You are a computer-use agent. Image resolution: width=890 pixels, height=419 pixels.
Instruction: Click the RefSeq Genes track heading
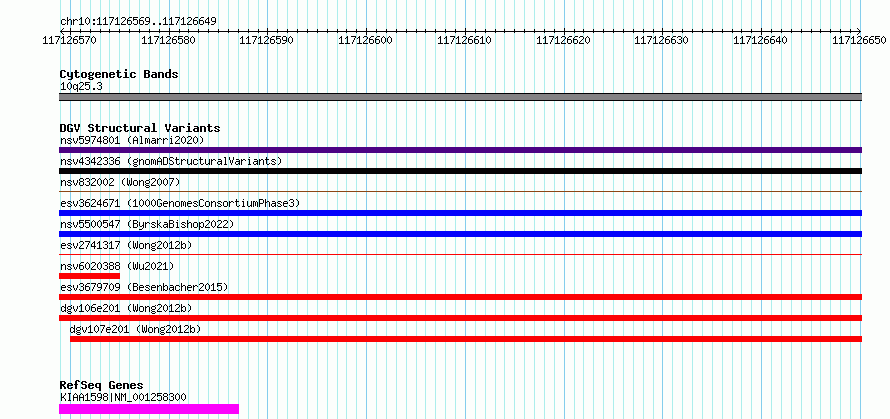101,385
